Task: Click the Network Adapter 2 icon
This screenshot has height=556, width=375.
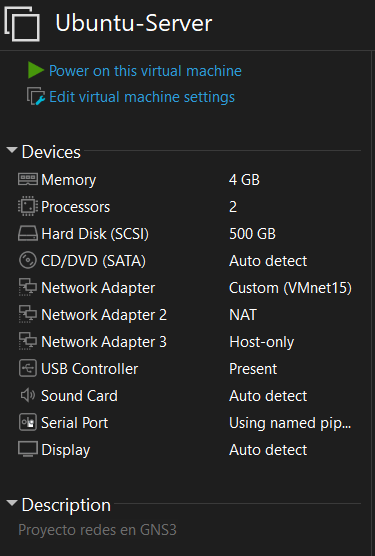Action: [28, 315]
